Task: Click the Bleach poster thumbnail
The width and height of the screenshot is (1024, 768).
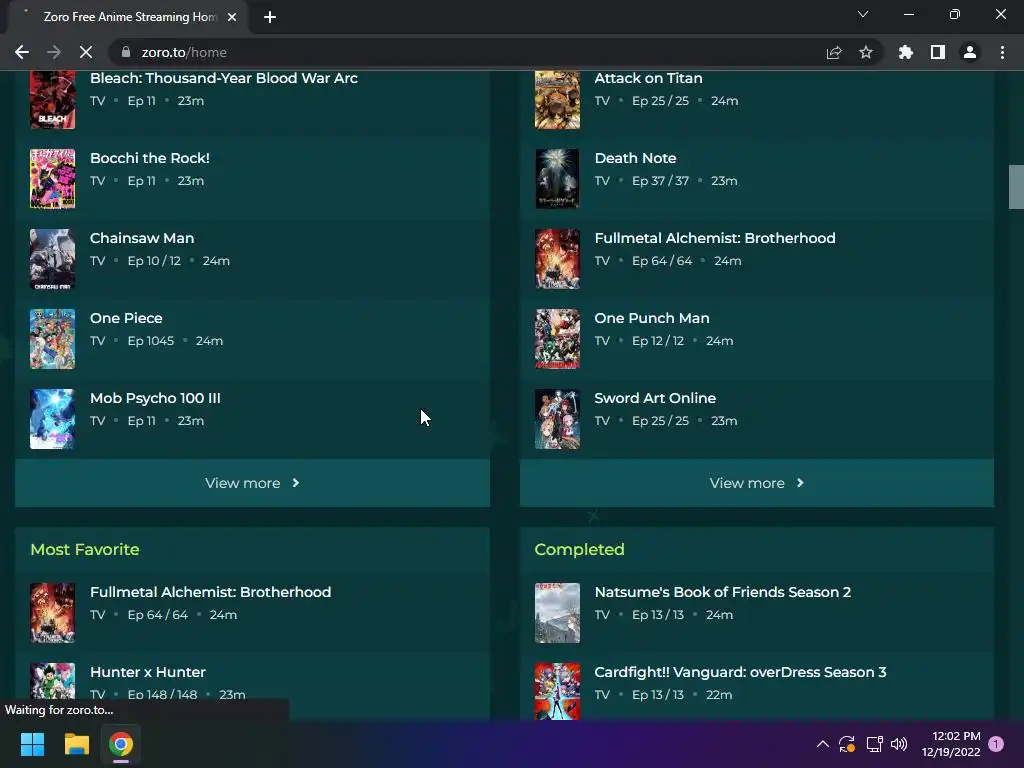Action: tap(52, 100)
